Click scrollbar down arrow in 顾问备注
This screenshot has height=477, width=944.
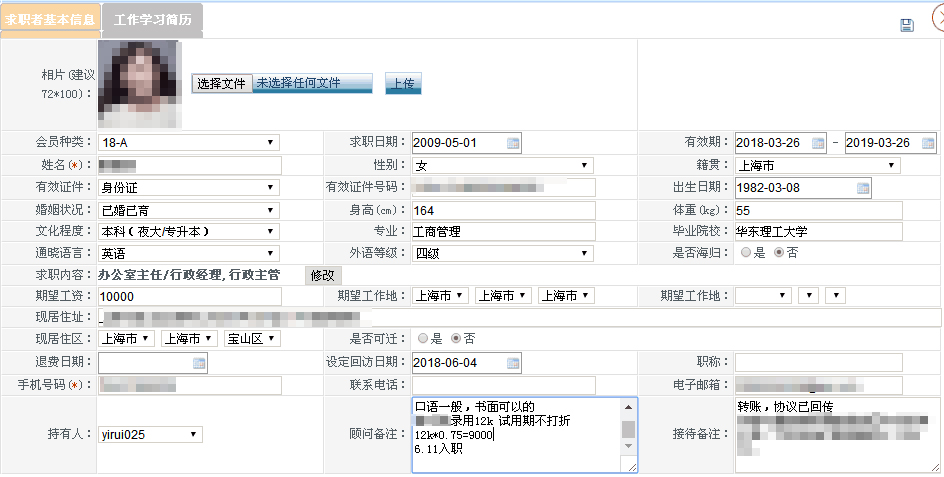628,446
